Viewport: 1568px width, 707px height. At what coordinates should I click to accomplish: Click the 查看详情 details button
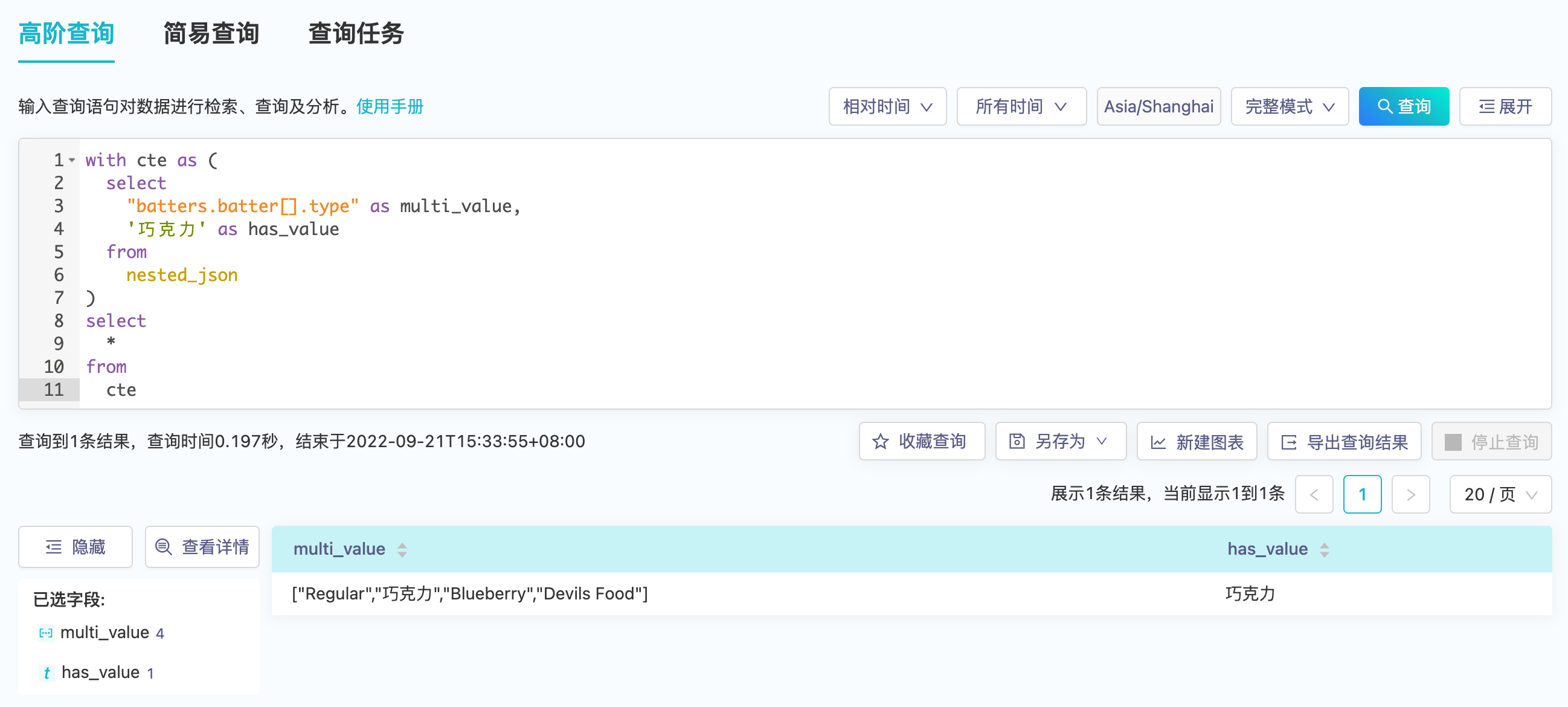point(202,547)
